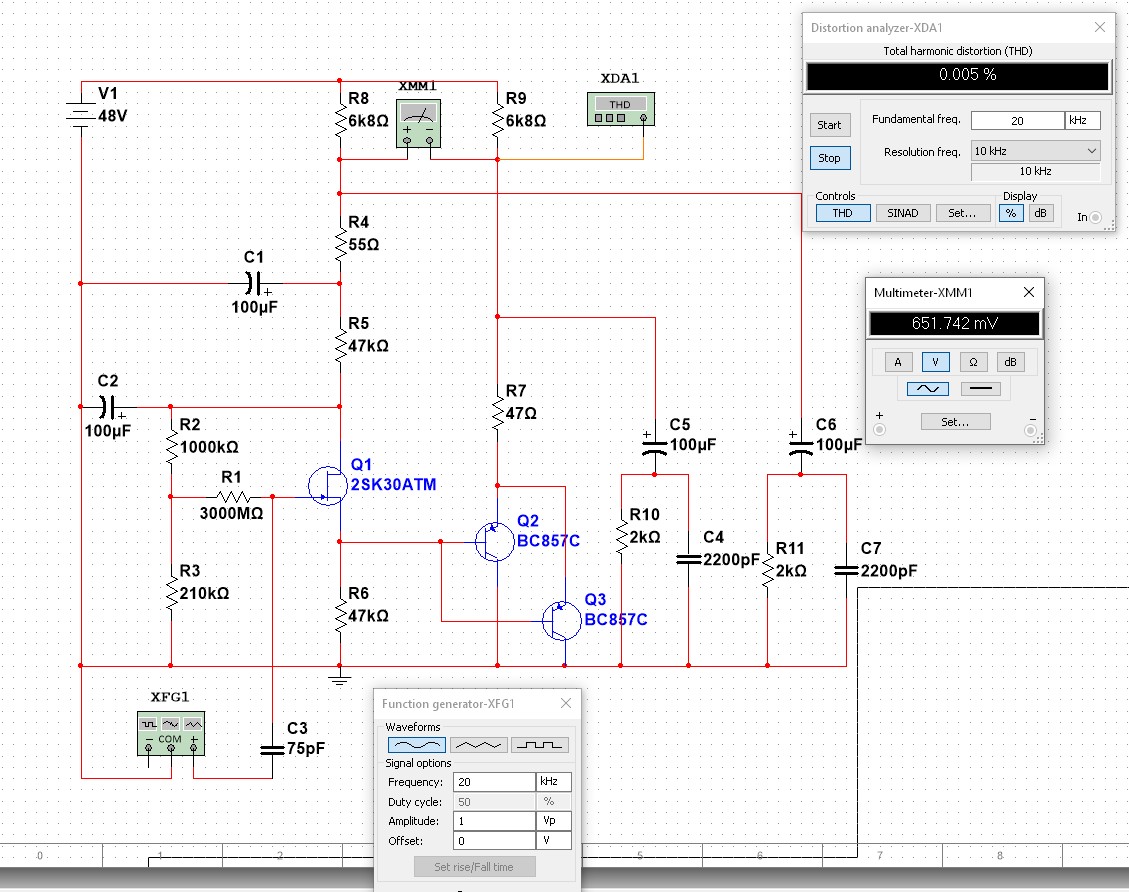Viewport: 1129px width, 892px height.
Task: Select the sine waveform in Function generator
Action: coord(416,745)
